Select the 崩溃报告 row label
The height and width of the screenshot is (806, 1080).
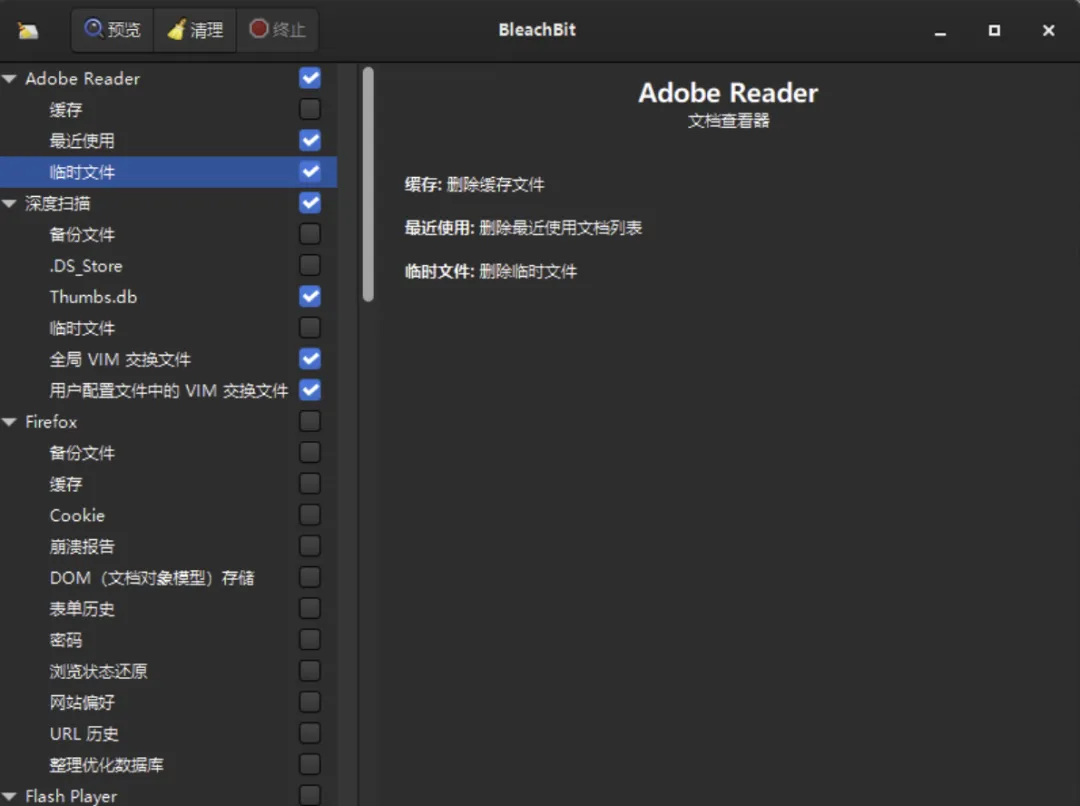(82, 546)
